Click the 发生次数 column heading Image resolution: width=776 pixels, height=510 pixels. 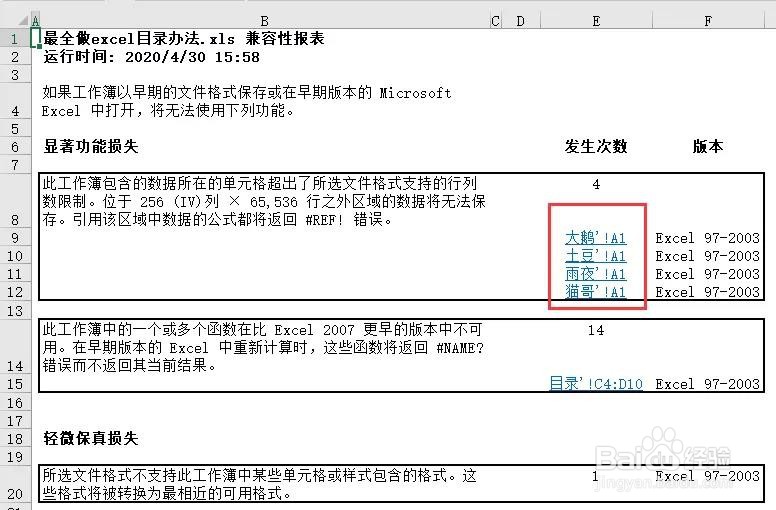(596, 146)
